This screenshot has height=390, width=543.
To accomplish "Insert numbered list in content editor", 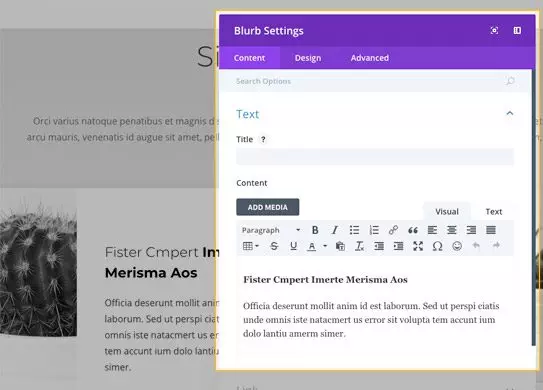I will 374,230.
